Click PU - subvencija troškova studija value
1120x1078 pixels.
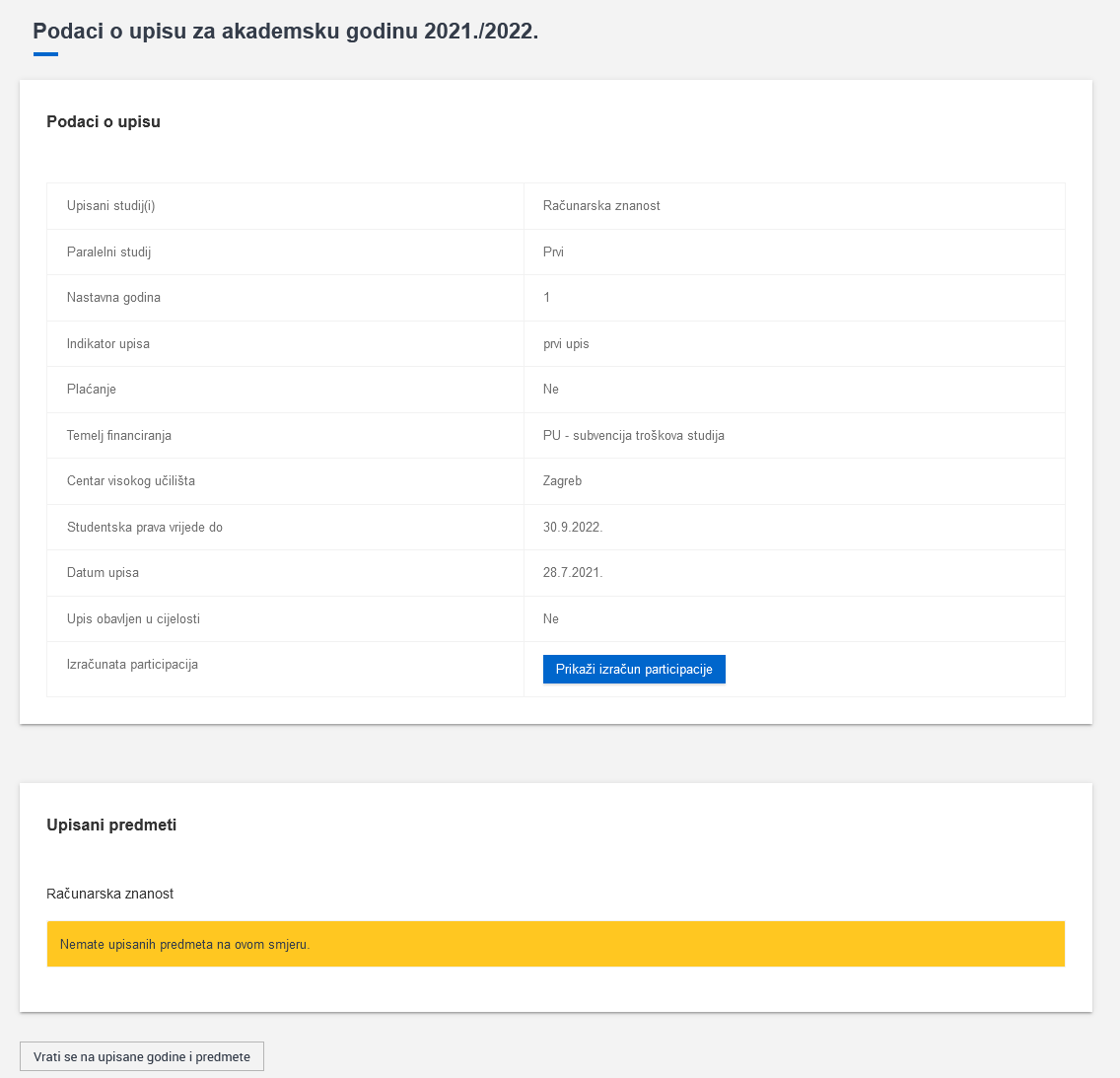pos(634,435)
